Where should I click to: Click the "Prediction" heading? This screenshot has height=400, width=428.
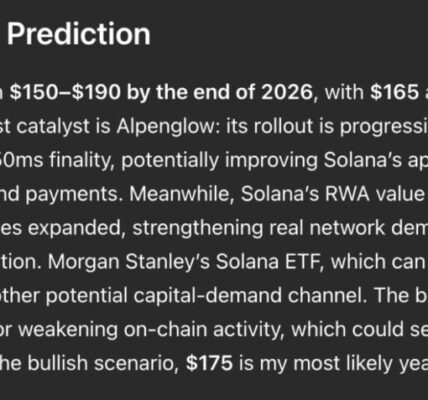tap(79, 34)
